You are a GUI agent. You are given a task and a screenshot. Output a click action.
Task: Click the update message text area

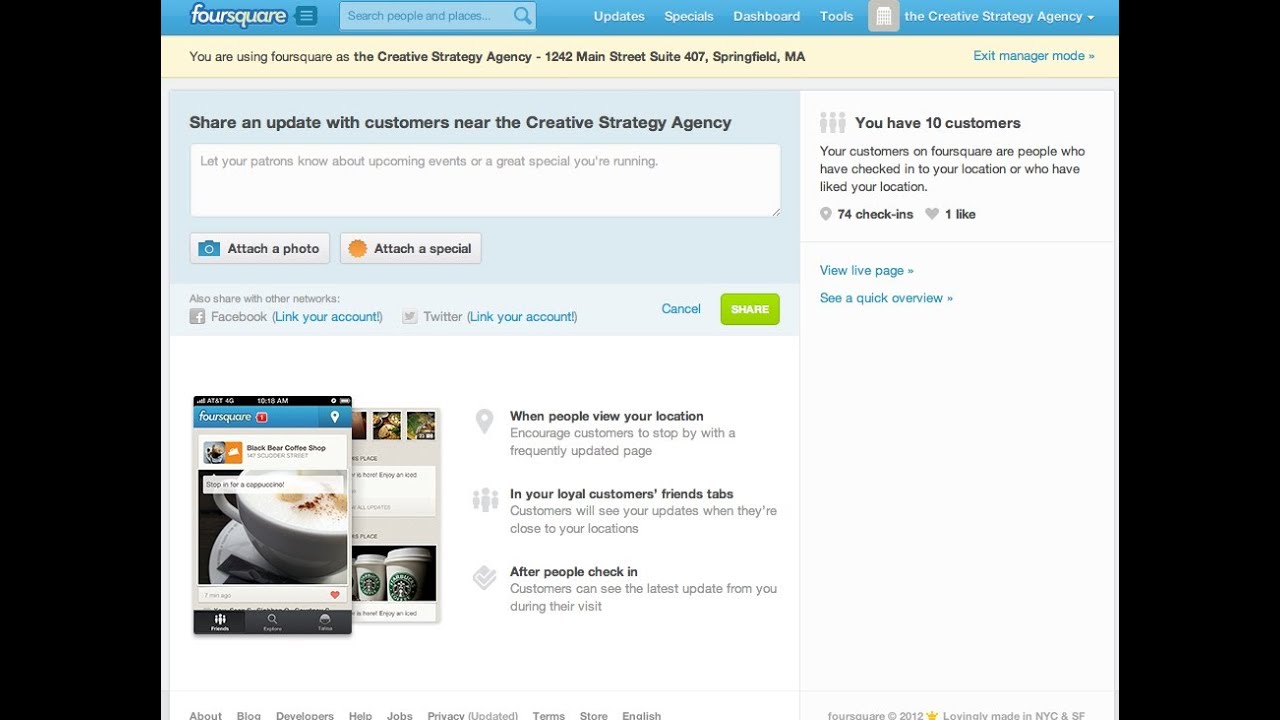tap(485, 180)
